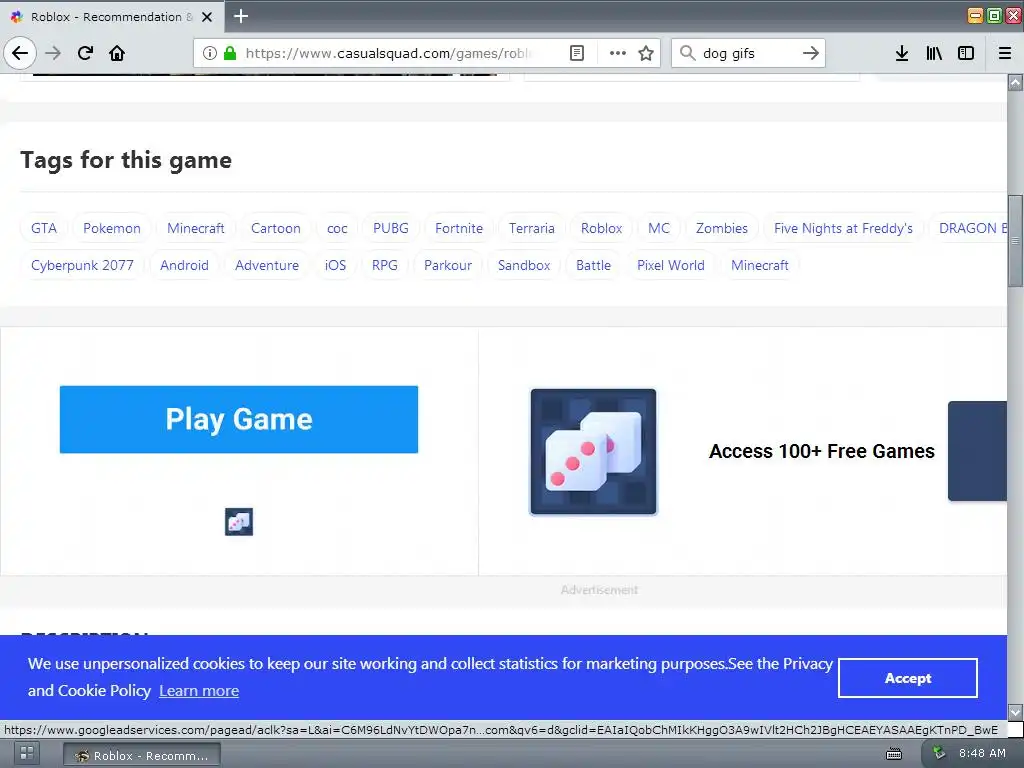Open the Parkour tag

click(448, 266)
